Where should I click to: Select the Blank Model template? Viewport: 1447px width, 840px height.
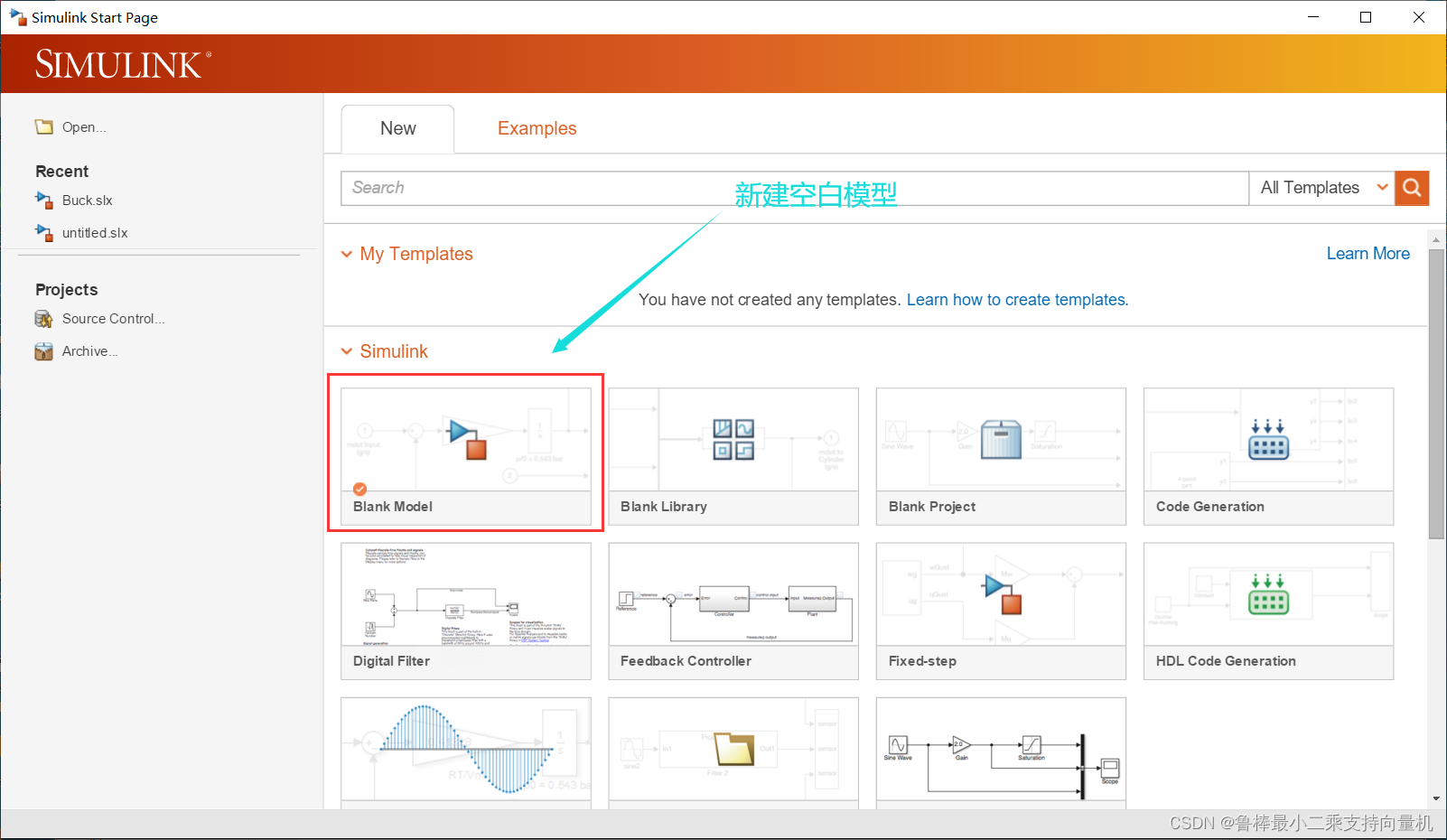pos(466,456)
